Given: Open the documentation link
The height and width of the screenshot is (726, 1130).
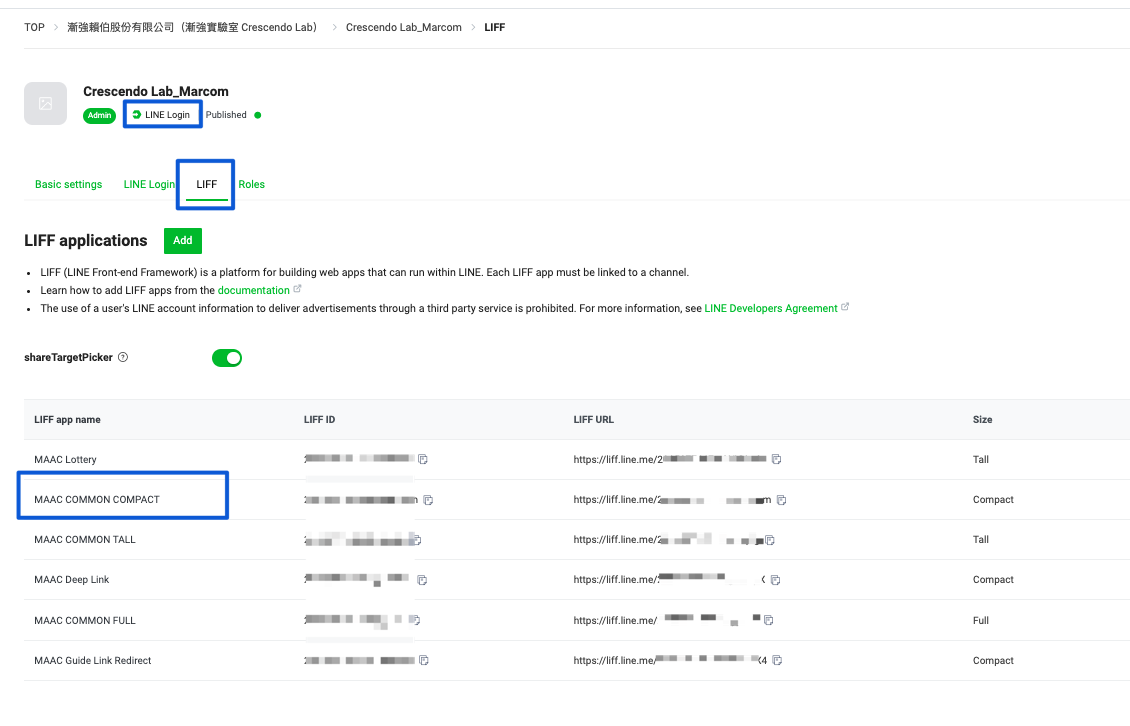Looking at the screenshot, I should tap(253, 291).
